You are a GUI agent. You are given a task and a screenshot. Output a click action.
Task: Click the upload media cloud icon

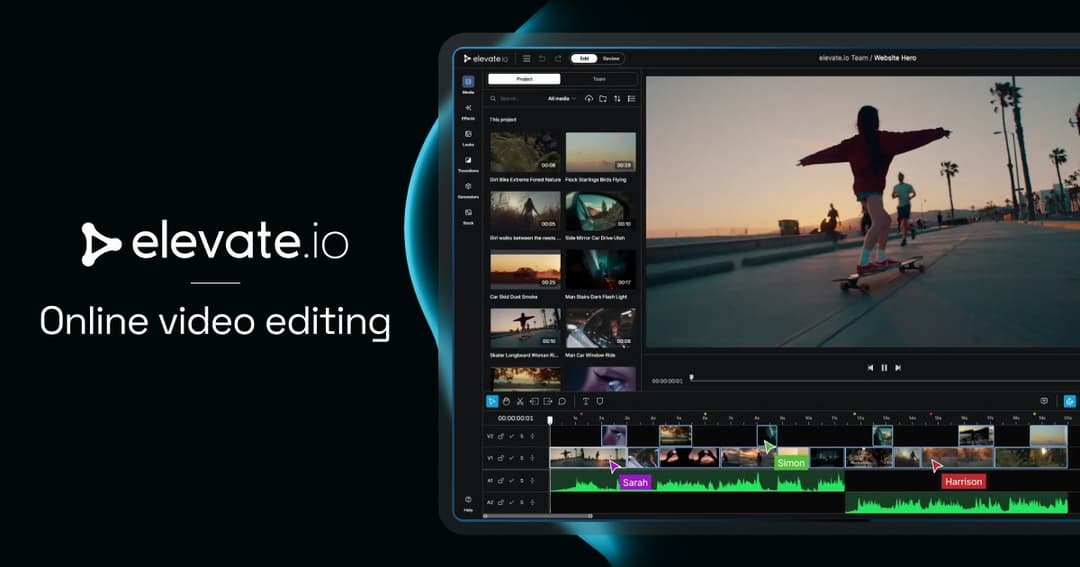[589, 99]
